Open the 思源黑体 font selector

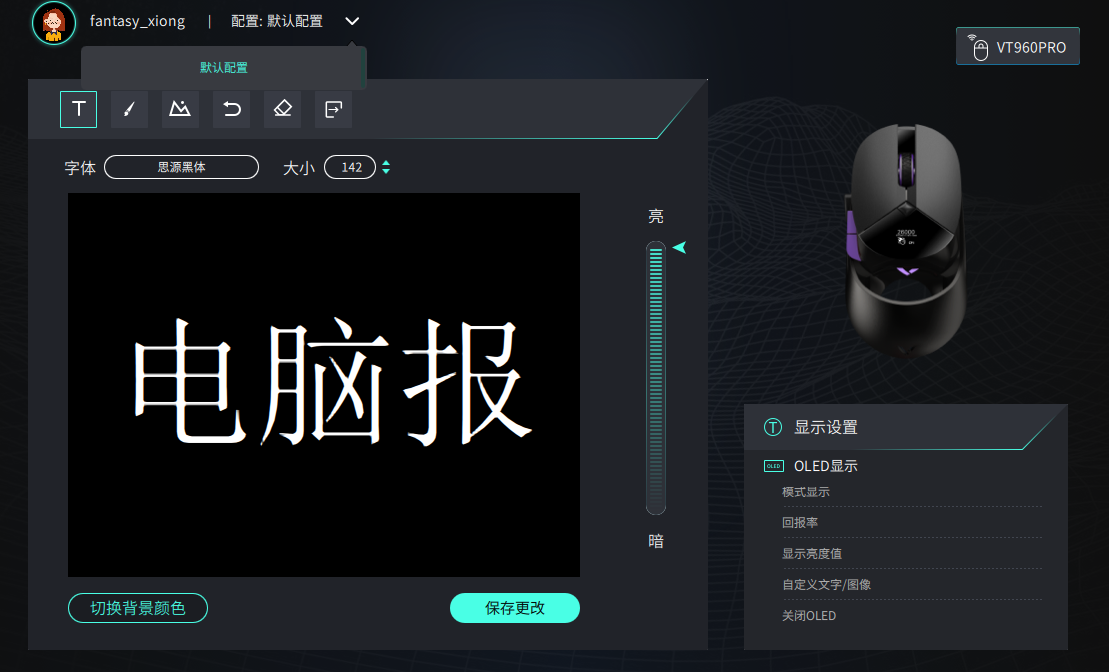[181, 167]
